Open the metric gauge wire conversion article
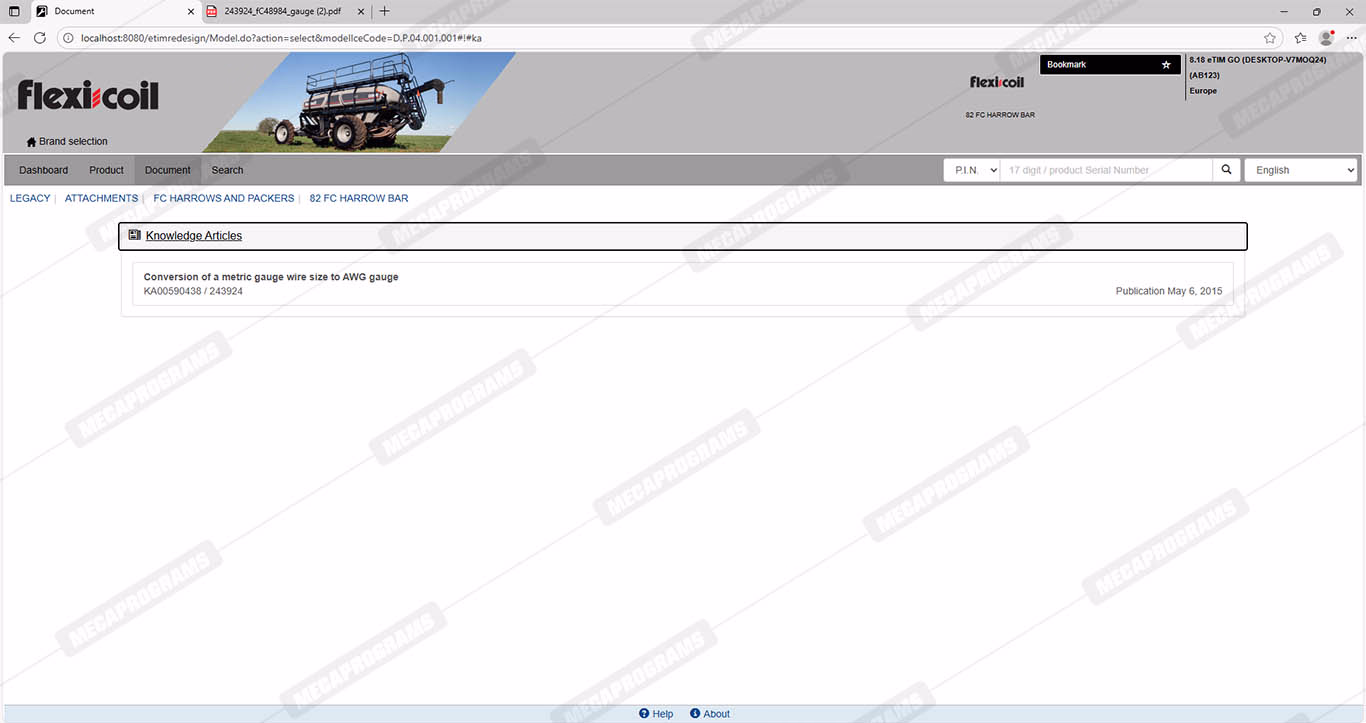The width and height of the screenshot is (1366, 723). (271, 277)
